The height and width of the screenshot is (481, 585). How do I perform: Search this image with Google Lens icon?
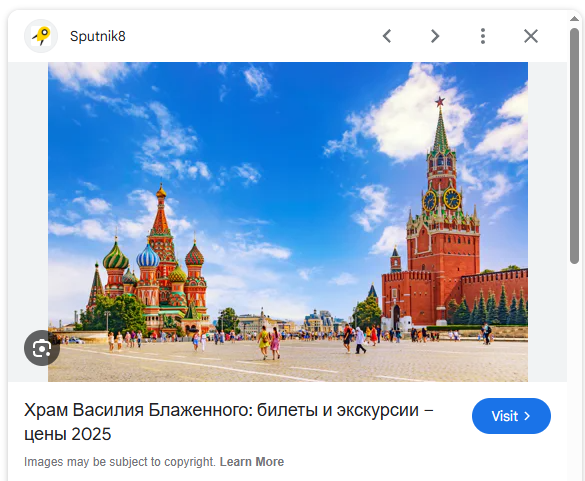tap(42, 348)
